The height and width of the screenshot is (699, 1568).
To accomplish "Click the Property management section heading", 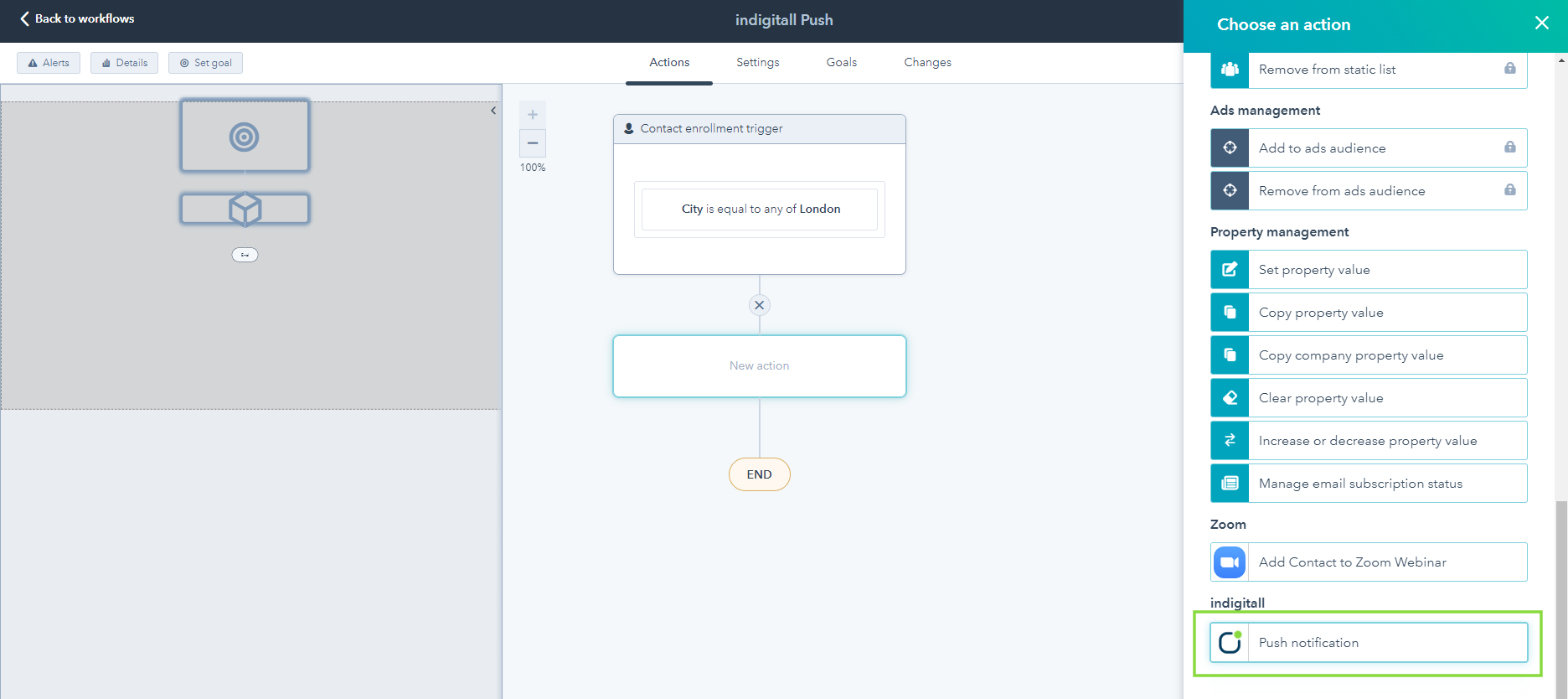I will tap(1279, 232).
